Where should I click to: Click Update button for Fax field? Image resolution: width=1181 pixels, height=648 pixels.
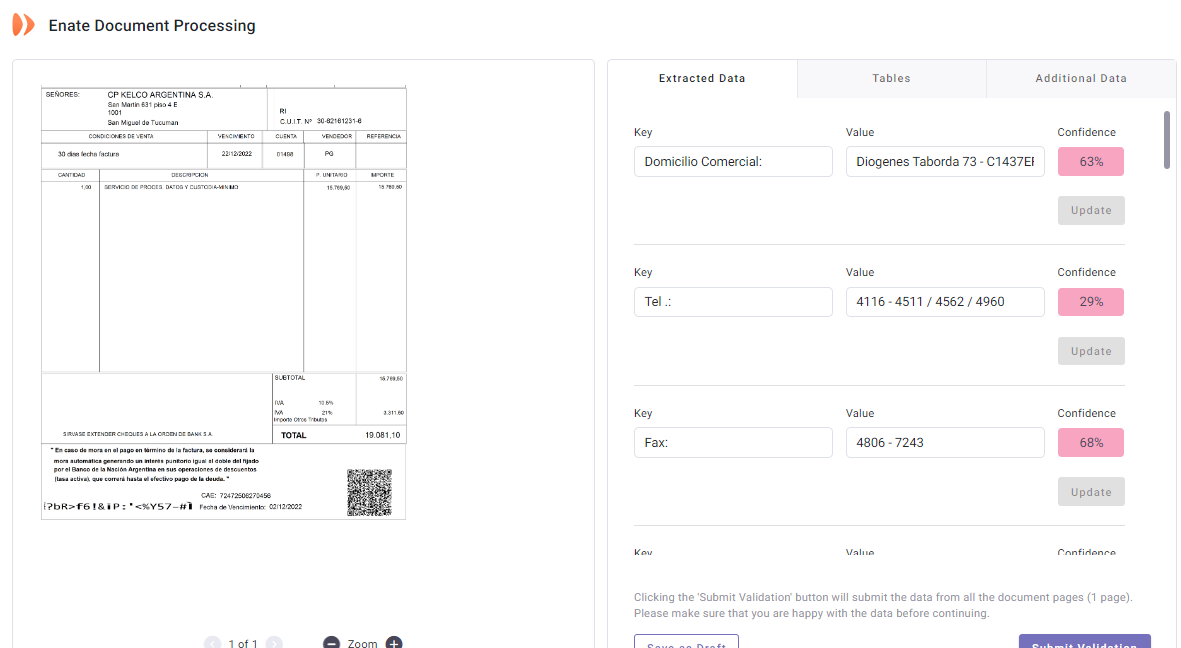[1091, 492]
